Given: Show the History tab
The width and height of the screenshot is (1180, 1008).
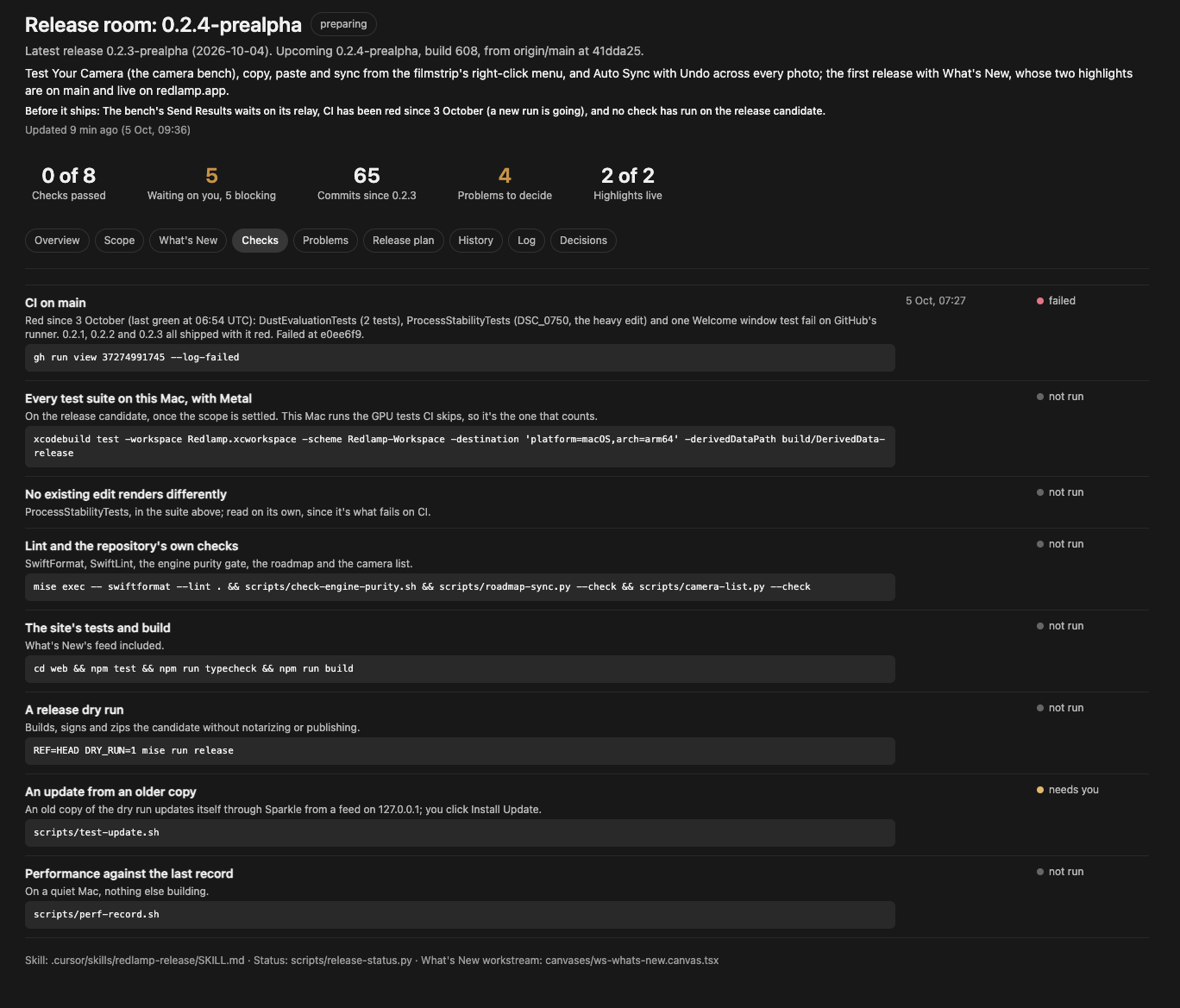Looking at the screenshot, I should (476, 241).
